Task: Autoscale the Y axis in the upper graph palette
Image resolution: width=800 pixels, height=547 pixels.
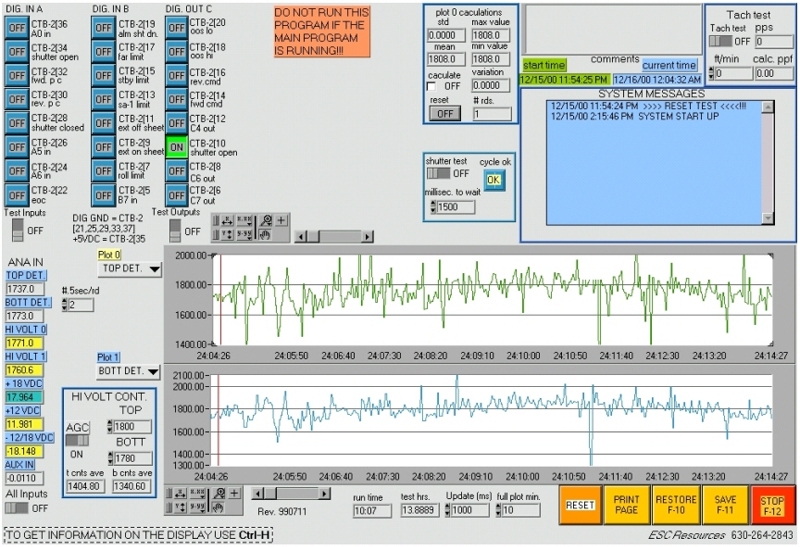Action: click(226, 235)
